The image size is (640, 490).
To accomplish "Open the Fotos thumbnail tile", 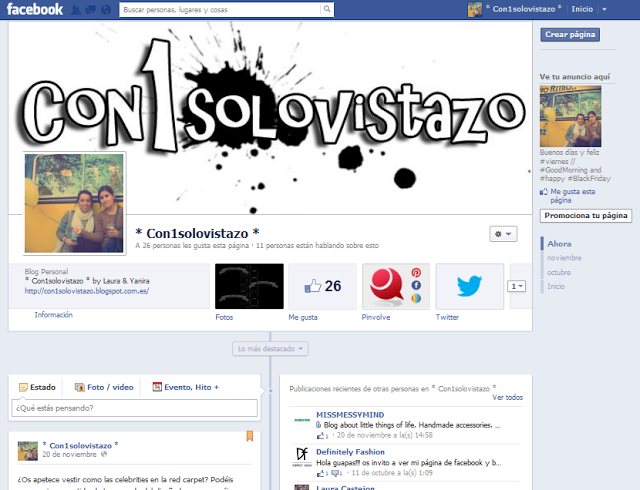I will click(249, 286).
